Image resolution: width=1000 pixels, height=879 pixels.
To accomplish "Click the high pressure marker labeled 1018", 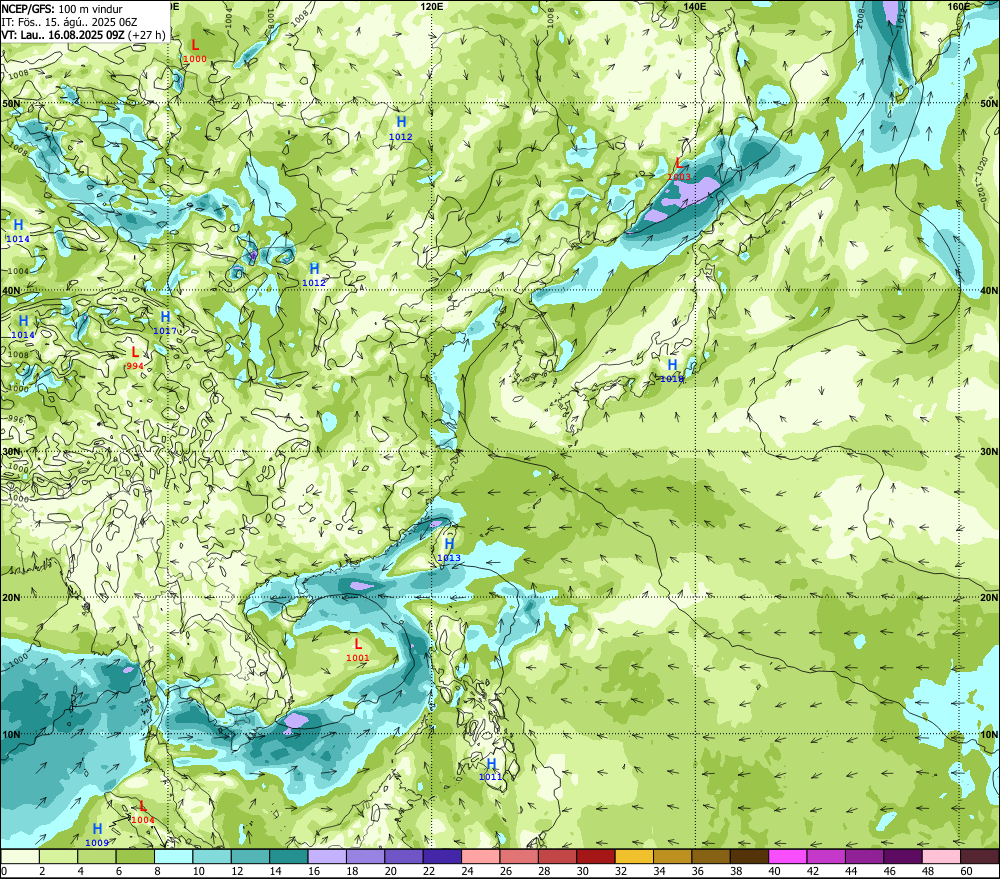I will [672, 371].
